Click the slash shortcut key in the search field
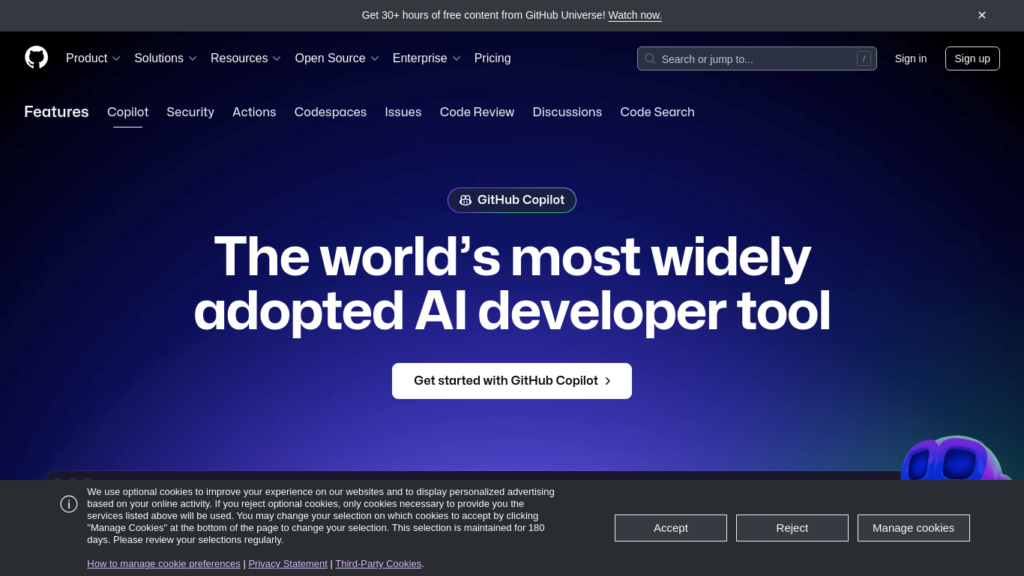Screen dimensions: 1024x576 [x=863, y=58]
